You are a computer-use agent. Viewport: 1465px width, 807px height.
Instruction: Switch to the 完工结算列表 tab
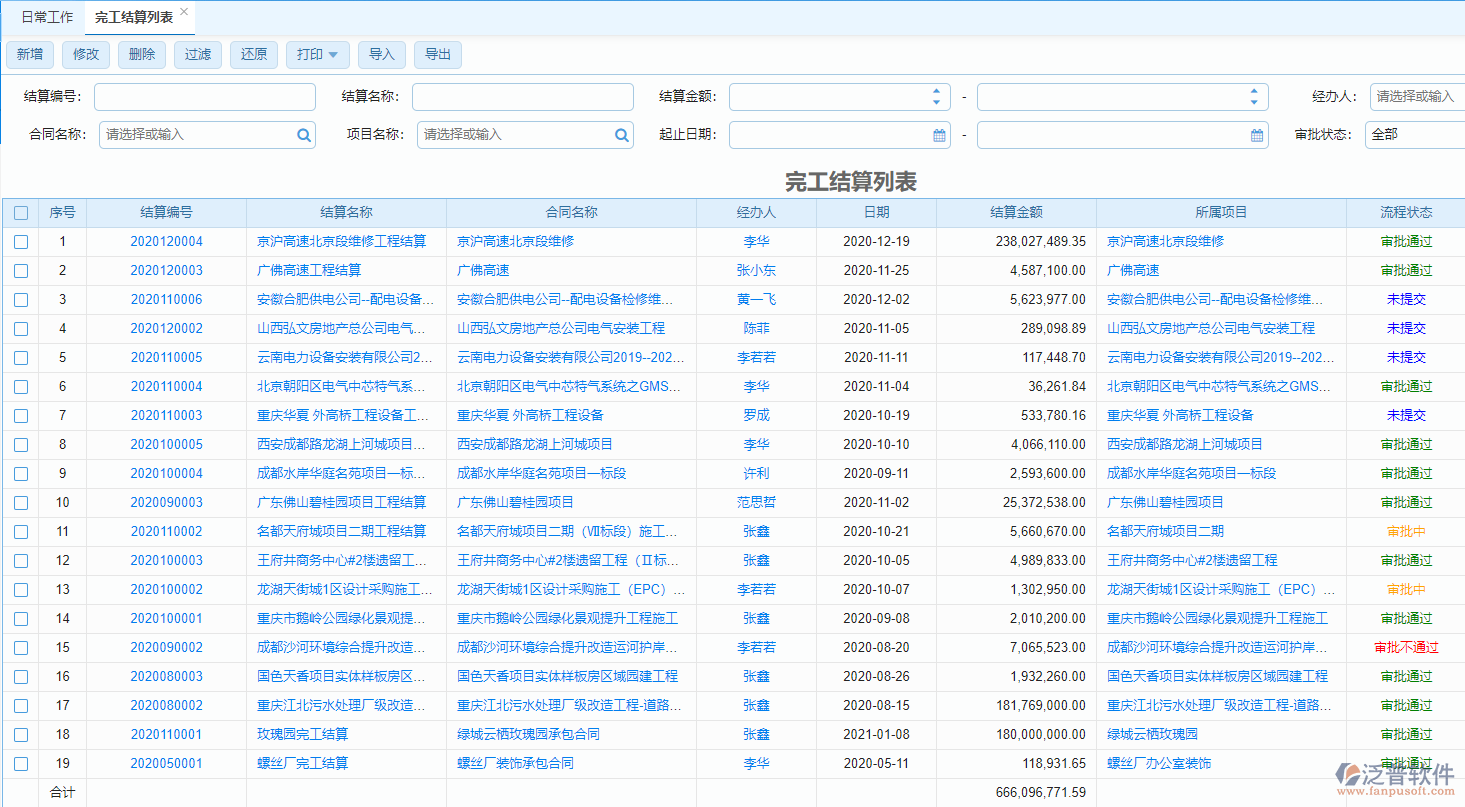click(135, 16)
